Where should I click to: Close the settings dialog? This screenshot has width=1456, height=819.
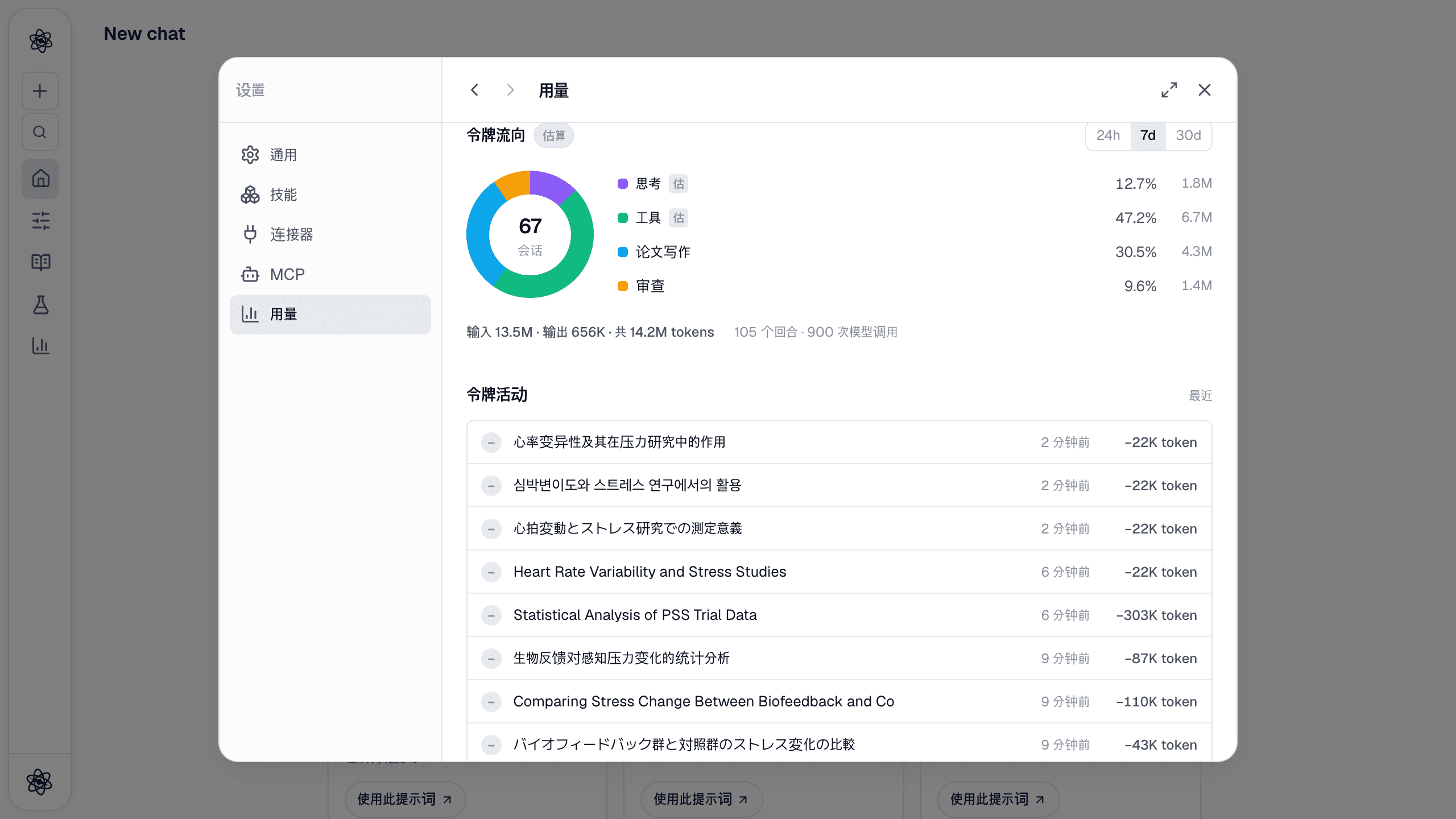coord(1205,90)
